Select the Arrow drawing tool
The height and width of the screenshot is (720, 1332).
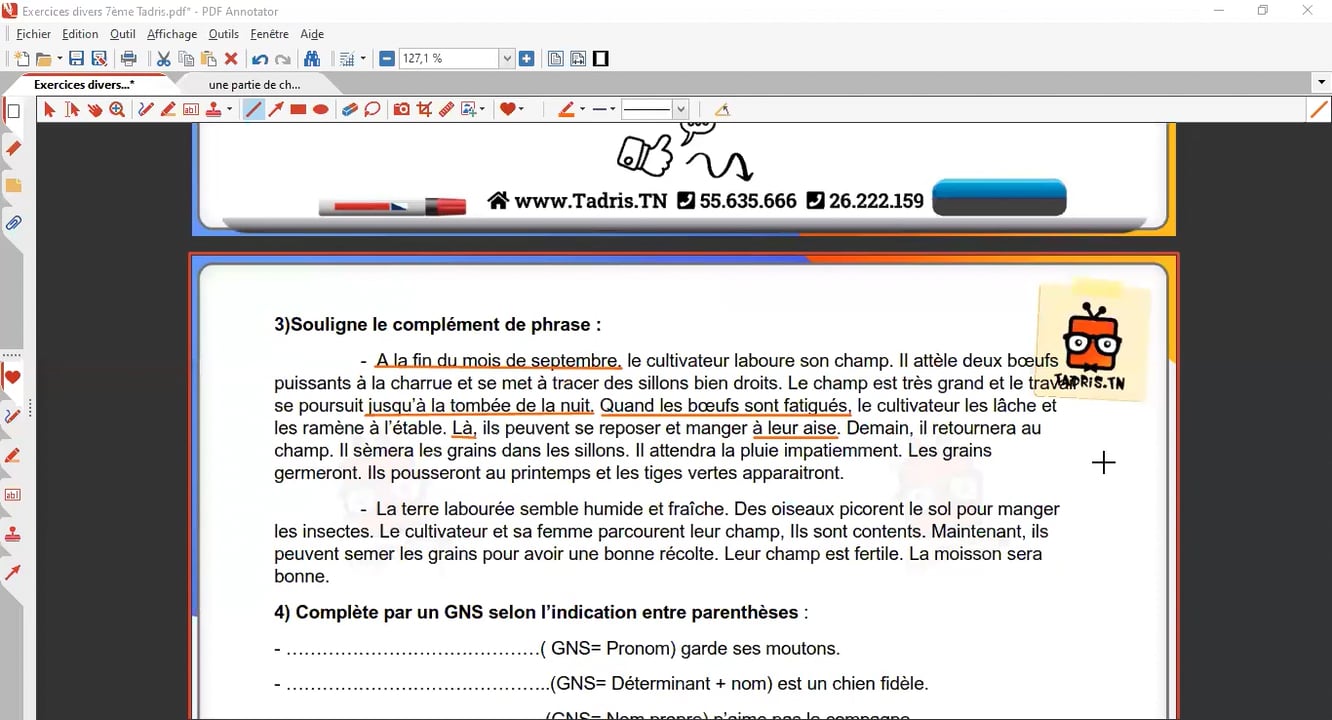point(276,110)
